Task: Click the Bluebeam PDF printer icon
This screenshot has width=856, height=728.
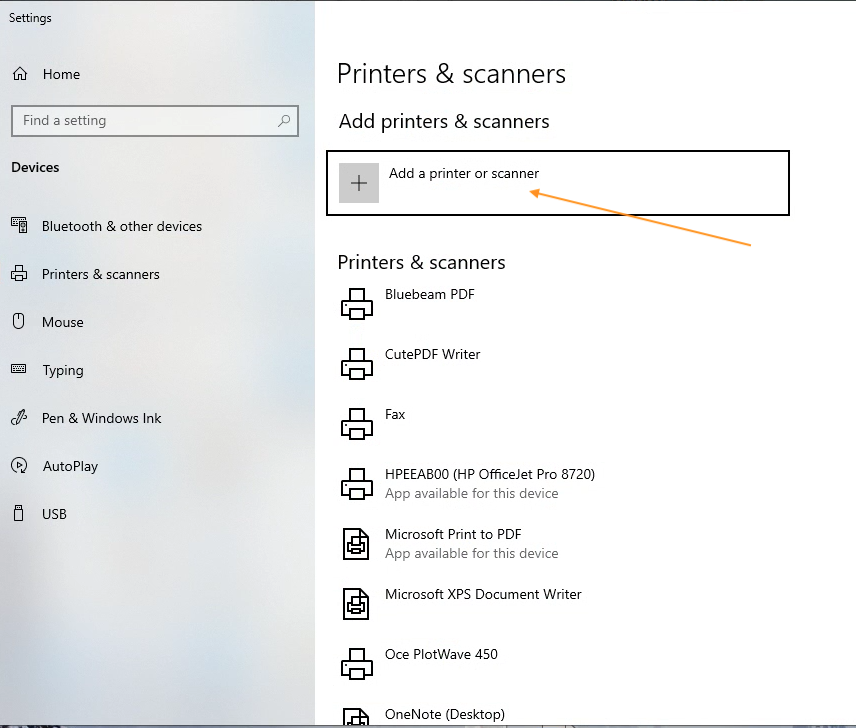Action: [x=357, y=303]
